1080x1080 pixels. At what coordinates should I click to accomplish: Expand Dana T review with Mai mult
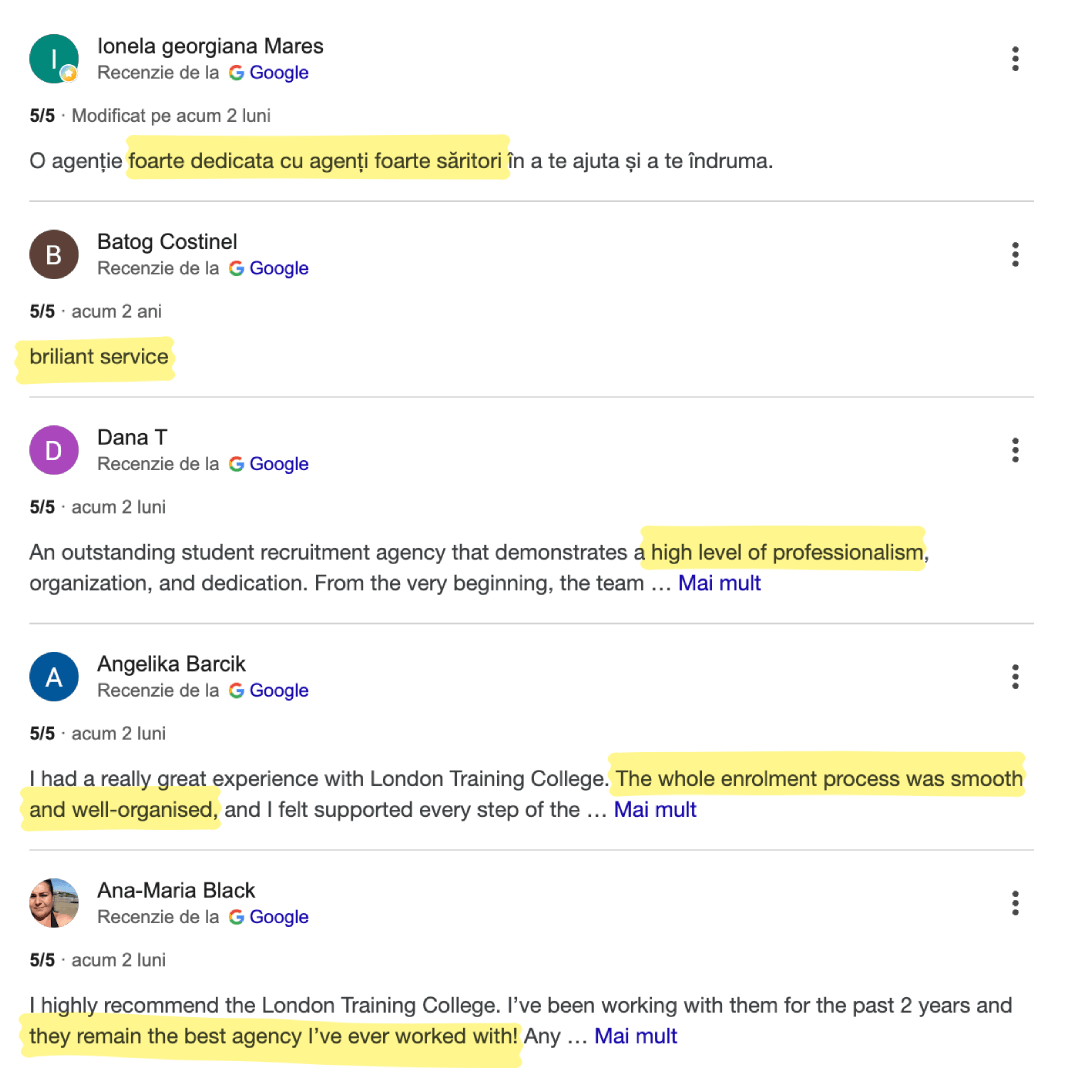click(x=719, y=583)
